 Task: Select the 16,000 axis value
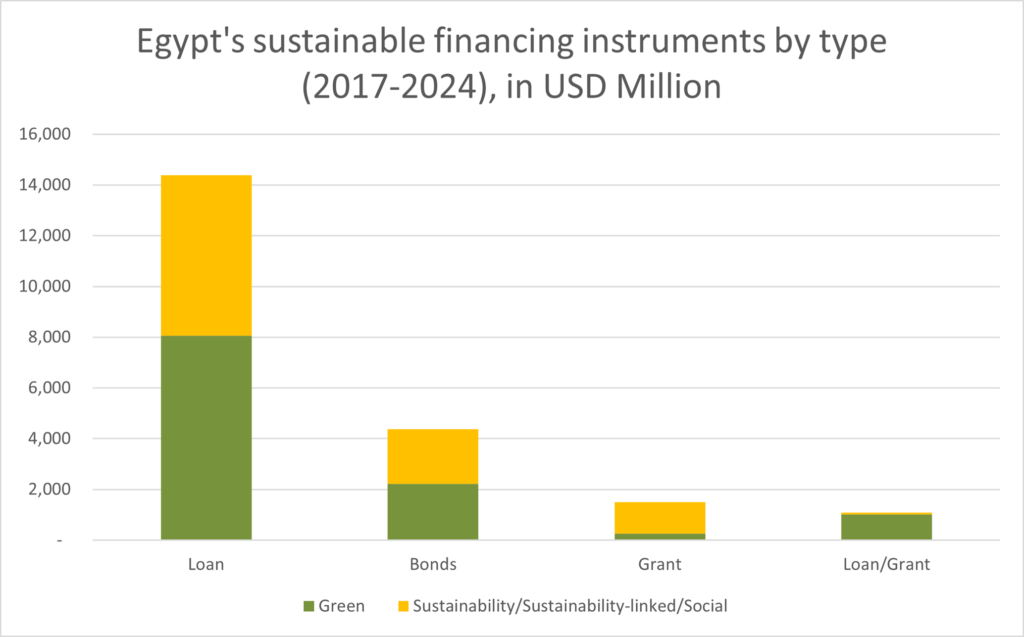pos(45,134)
